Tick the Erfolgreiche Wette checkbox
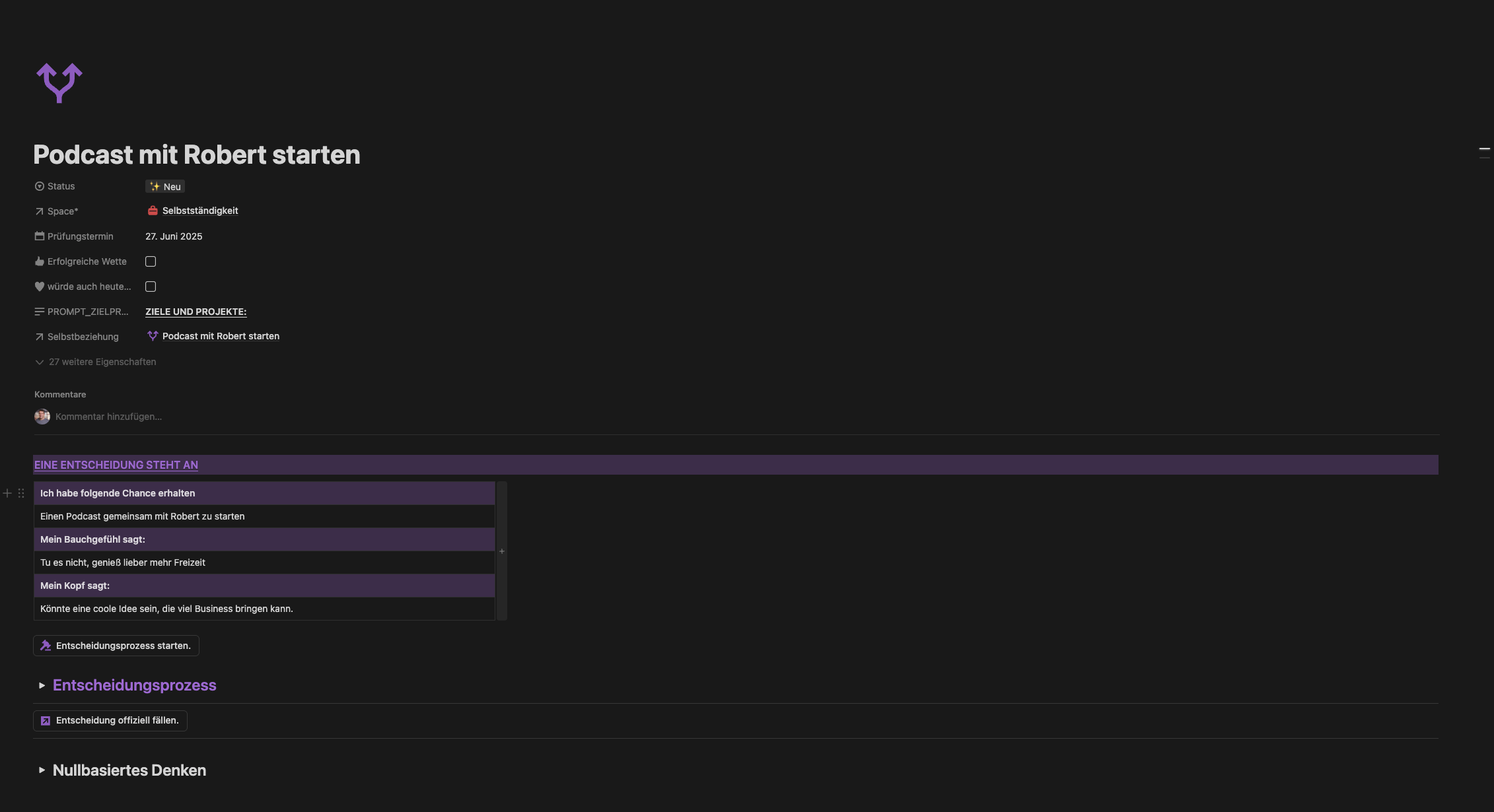The image size is (1494, 812). 151,261
